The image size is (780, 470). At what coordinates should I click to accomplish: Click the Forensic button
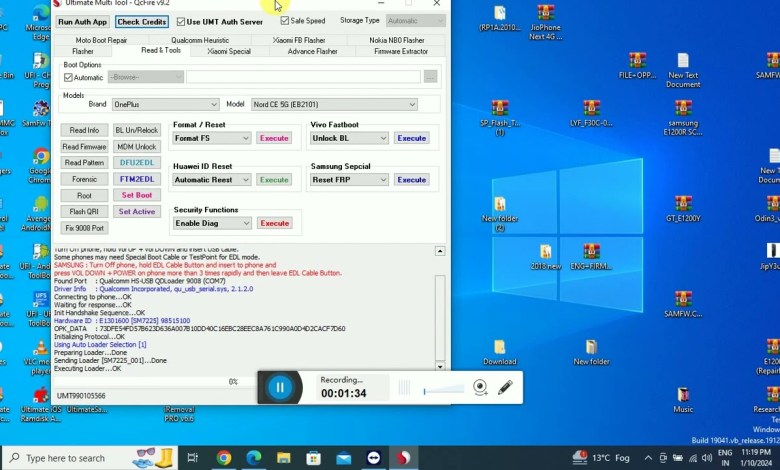coord(84,179)
